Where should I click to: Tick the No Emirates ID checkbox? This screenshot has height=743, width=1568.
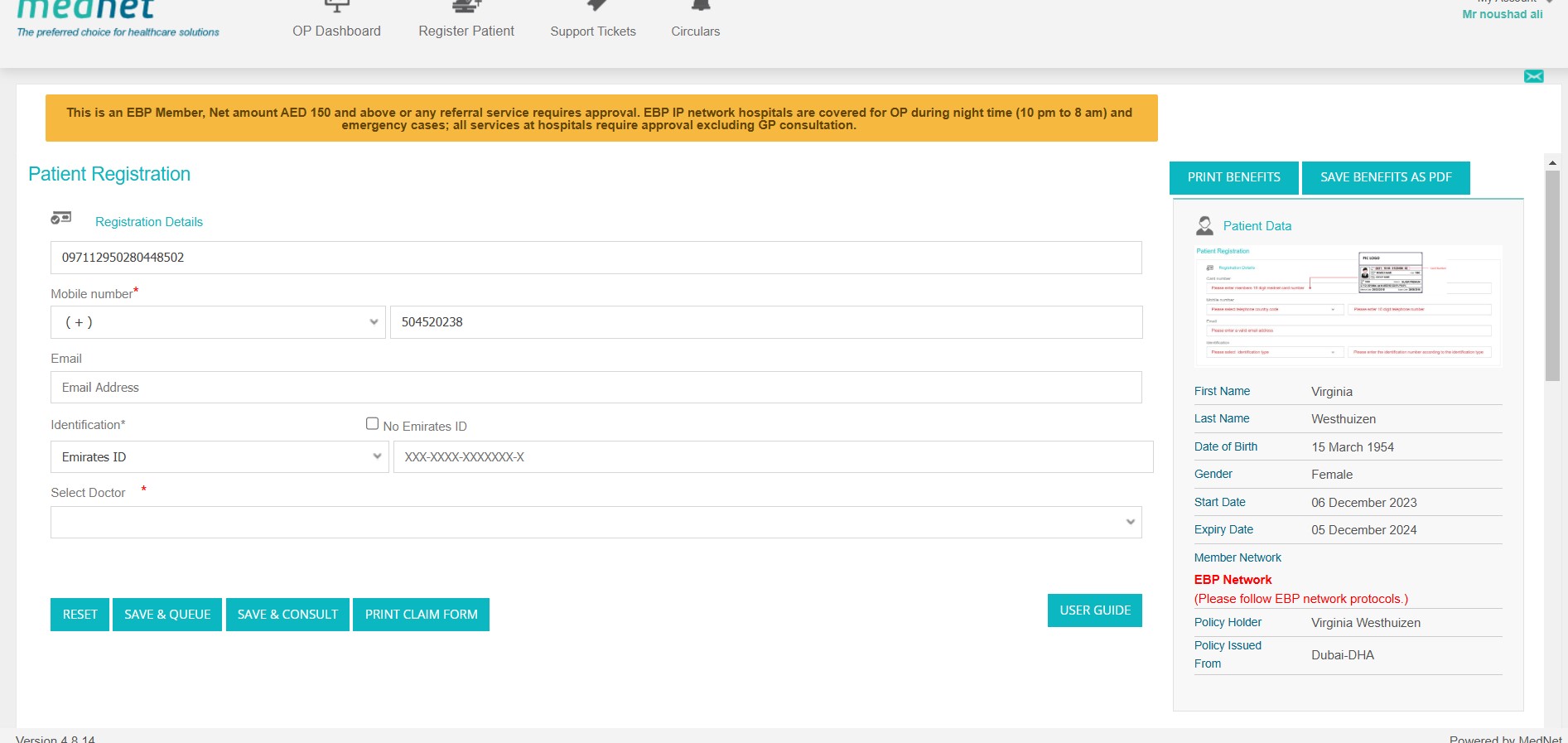[x=373, y=423]
